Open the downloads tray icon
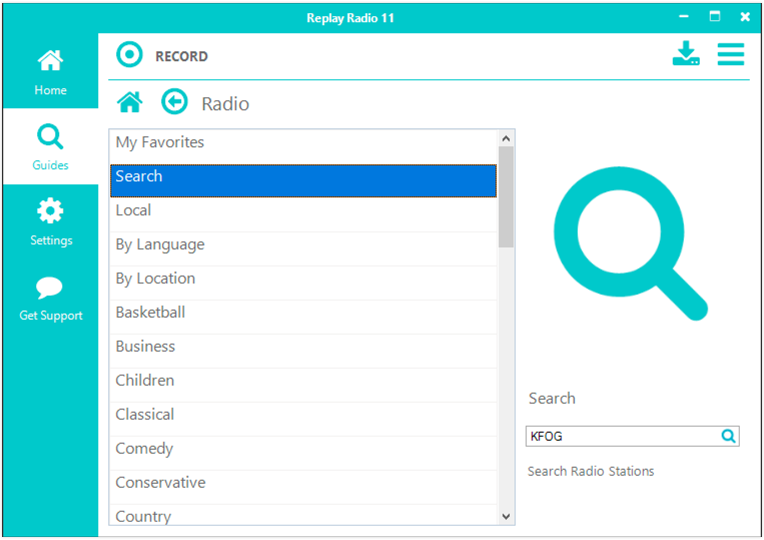 [x=686, y=54]
